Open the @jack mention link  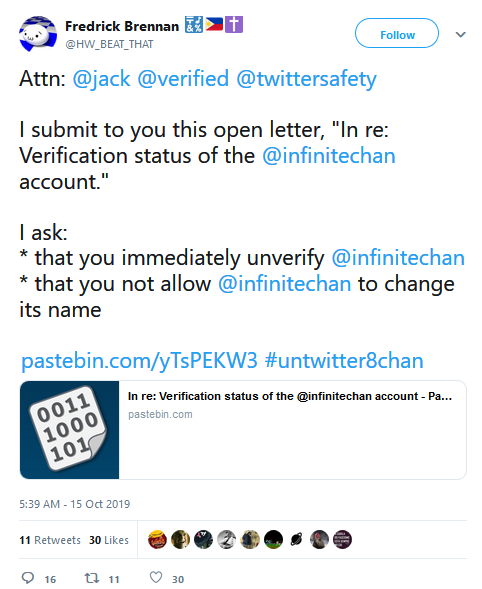pyautogui.click(x=101, y=79)
